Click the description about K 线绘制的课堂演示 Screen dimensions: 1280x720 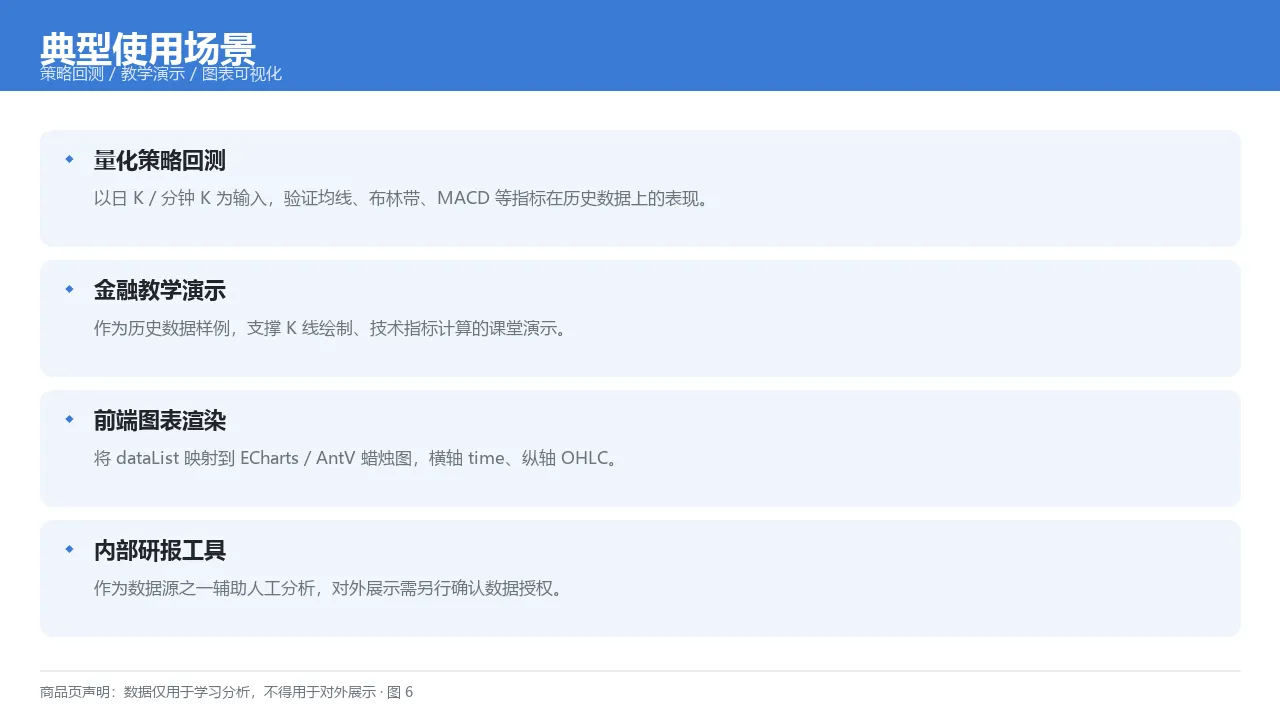point(333,328)
